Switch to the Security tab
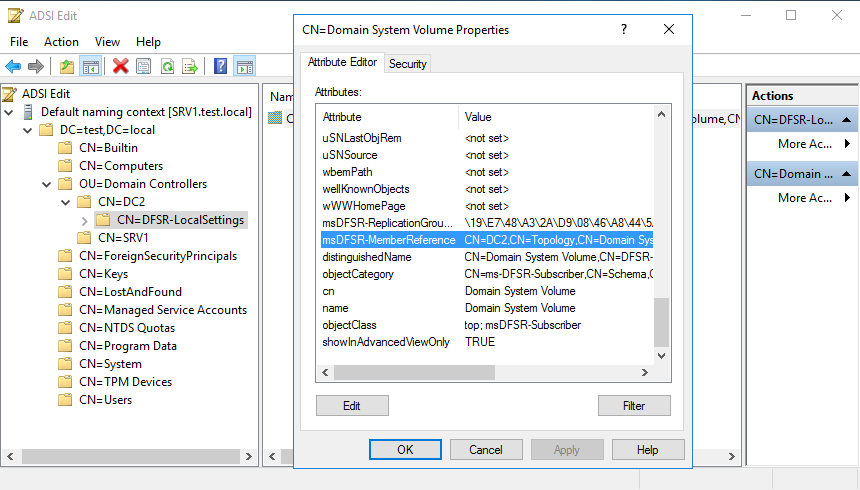The image size is (860, 490). click(408, 64)
